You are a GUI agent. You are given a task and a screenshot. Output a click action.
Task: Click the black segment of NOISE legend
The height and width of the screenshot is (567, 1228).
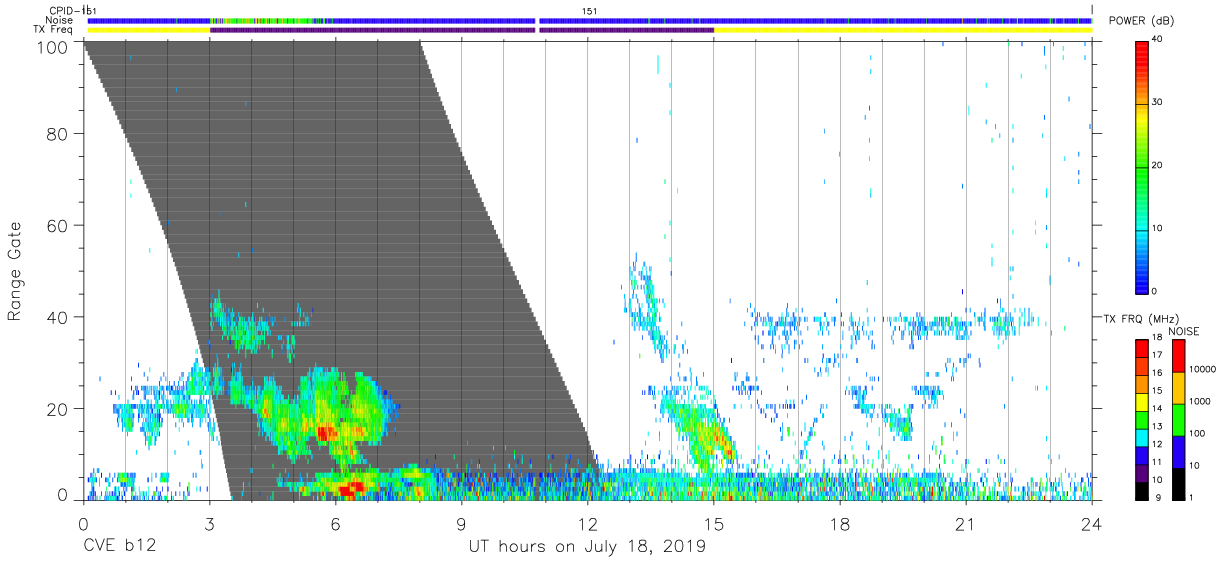1178,484
